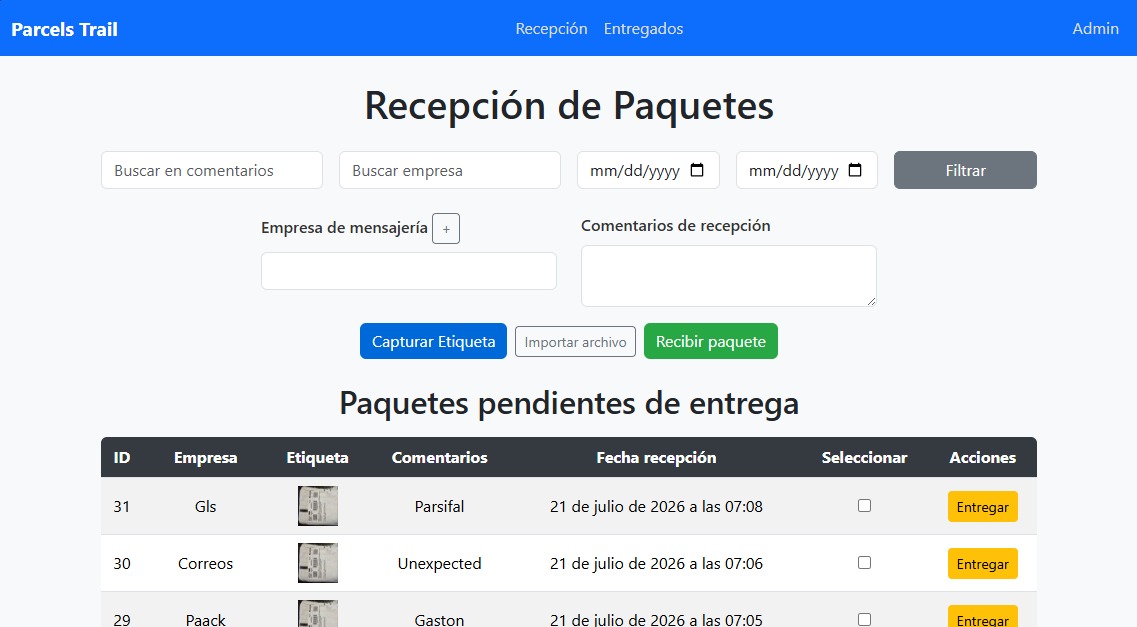This screenshot has width=1137, height=627.
Task: Select checkbox for package 30
Action: point(864,562)
